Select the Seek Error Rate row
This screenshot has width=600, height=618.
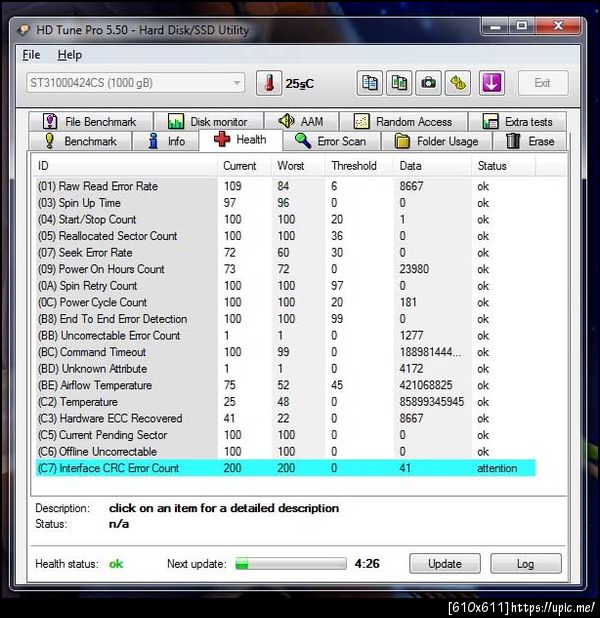pos(285,252)
